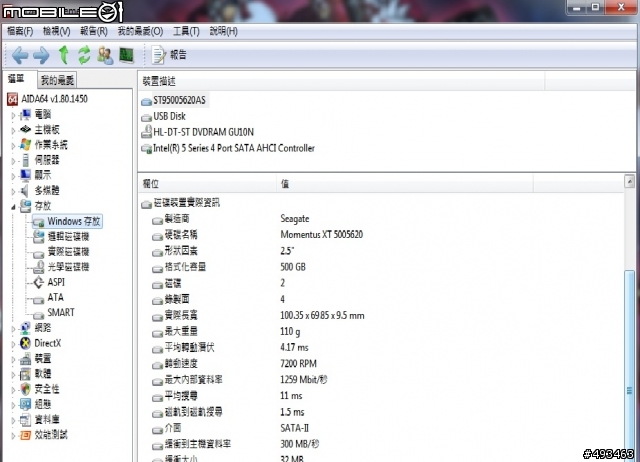Select the ASPI tree item
Screen dimensions: 640x462
coord(49,282)
